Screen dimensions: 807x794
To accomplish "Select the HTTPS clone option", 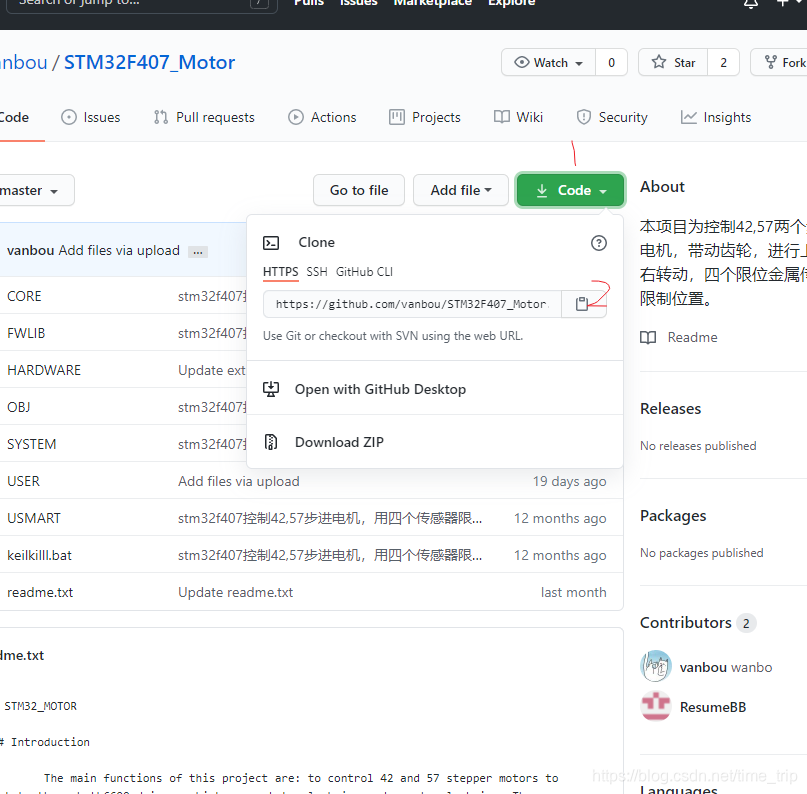I will pos(280,272).
